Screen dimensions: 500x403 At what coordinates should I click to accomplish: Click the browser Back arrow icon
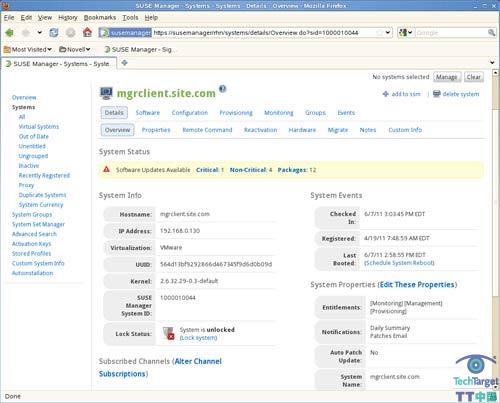coord(10,33)
